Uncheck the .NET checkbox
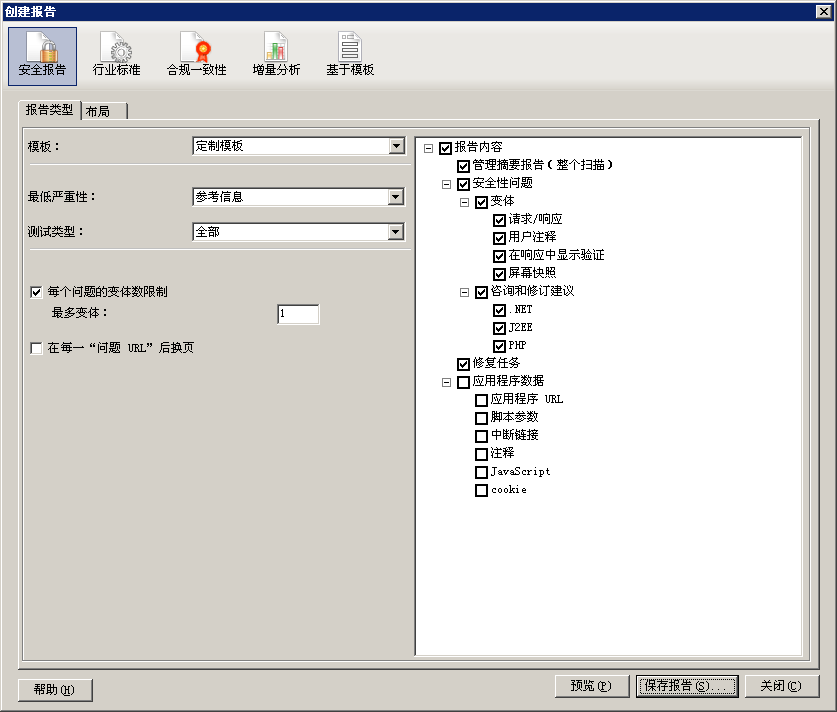The height and width of the screenshot is (712, 837). click(x=499, y=310)
